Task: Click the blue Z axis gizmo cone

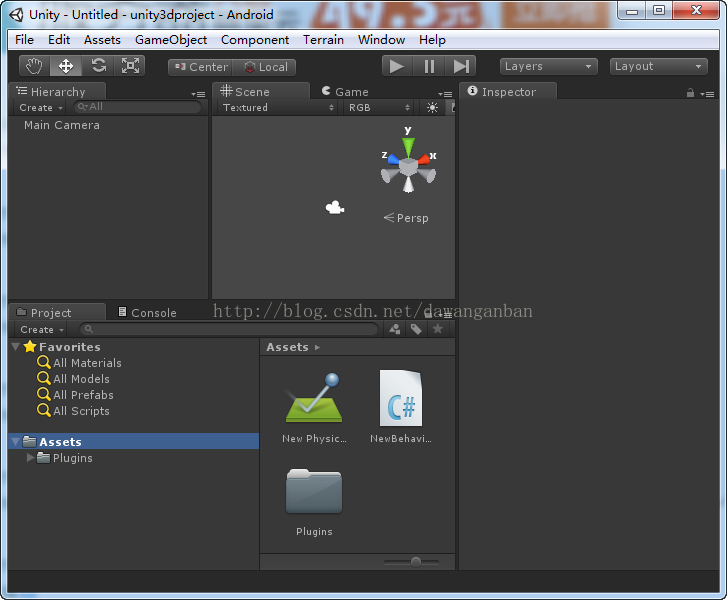Action: 393,160
